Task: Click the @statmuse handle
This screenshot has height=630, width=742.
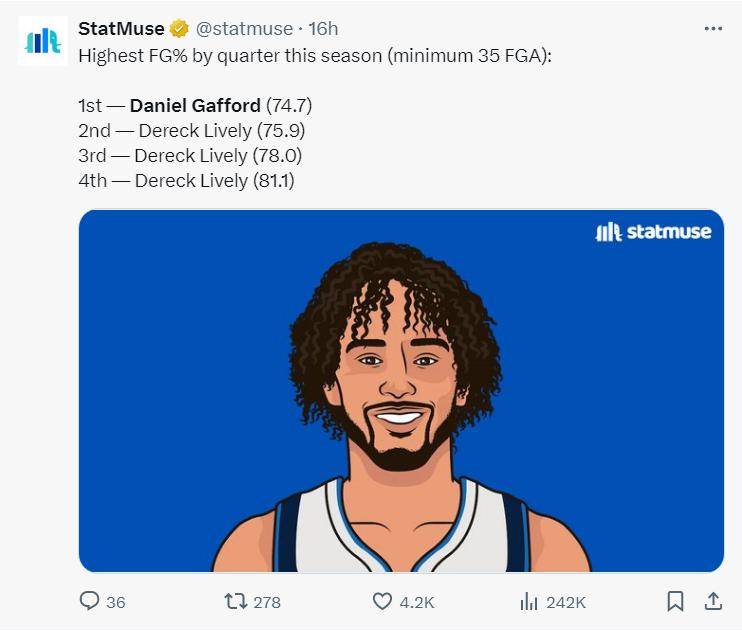Action: click(x=245, y=28)
